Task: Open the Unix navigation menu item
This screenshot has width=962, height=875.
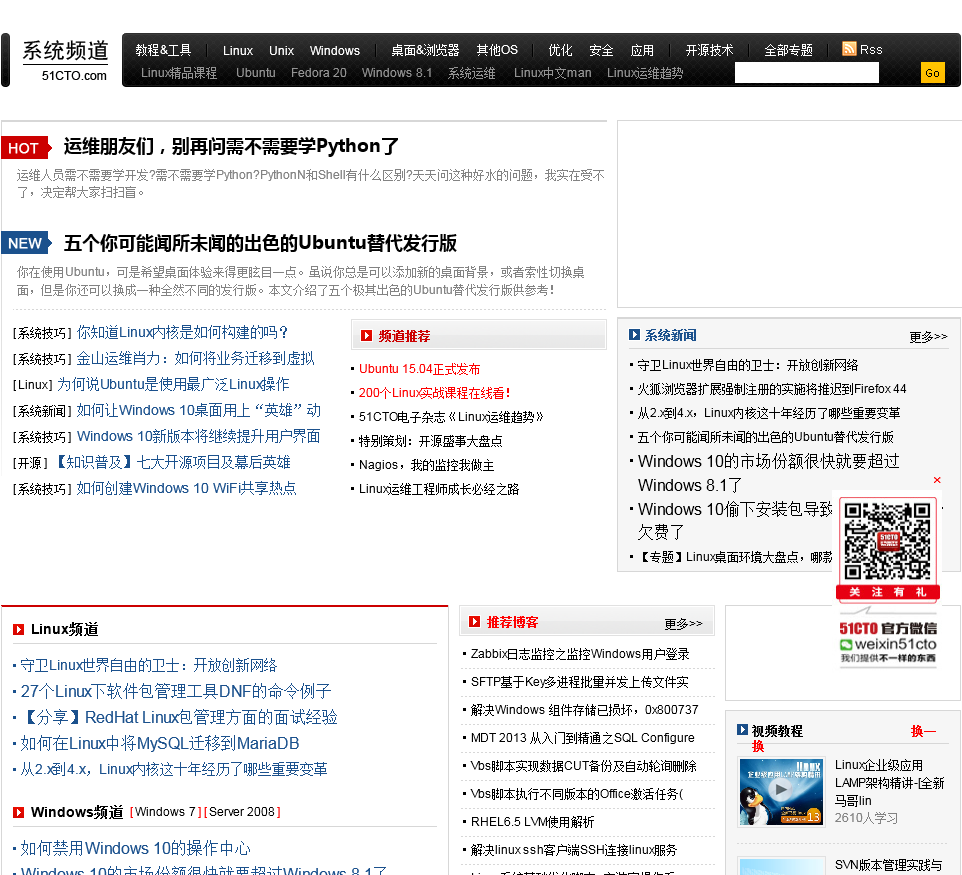Action: 281,50
